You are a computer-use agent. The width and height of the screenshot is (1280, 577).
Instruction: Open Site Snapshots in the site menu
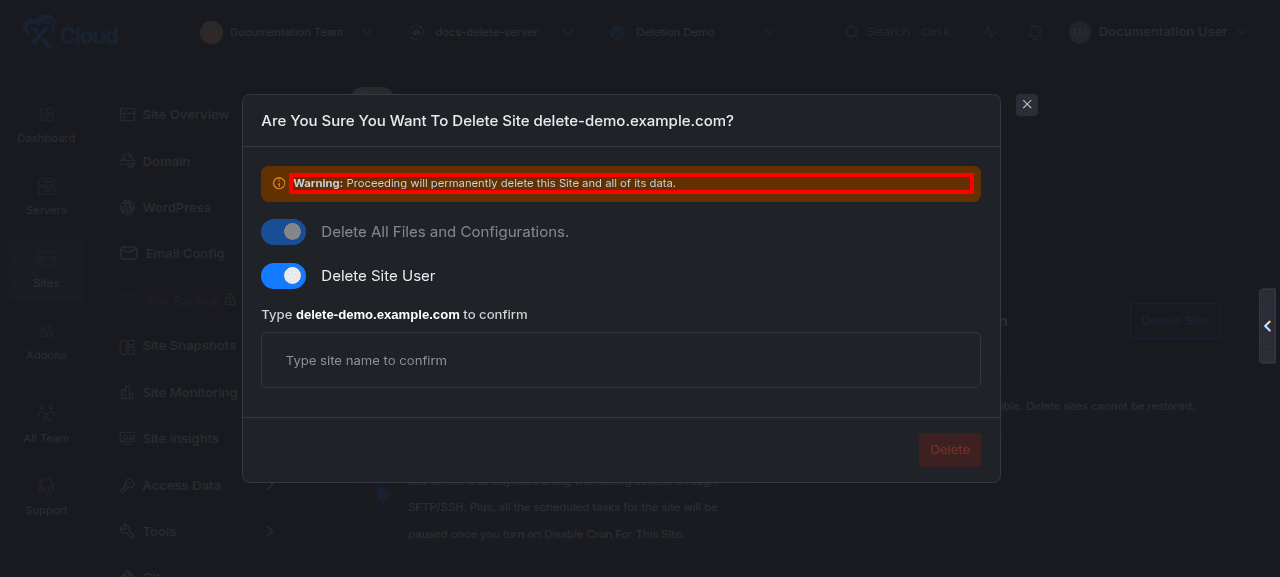pos(189,346)
